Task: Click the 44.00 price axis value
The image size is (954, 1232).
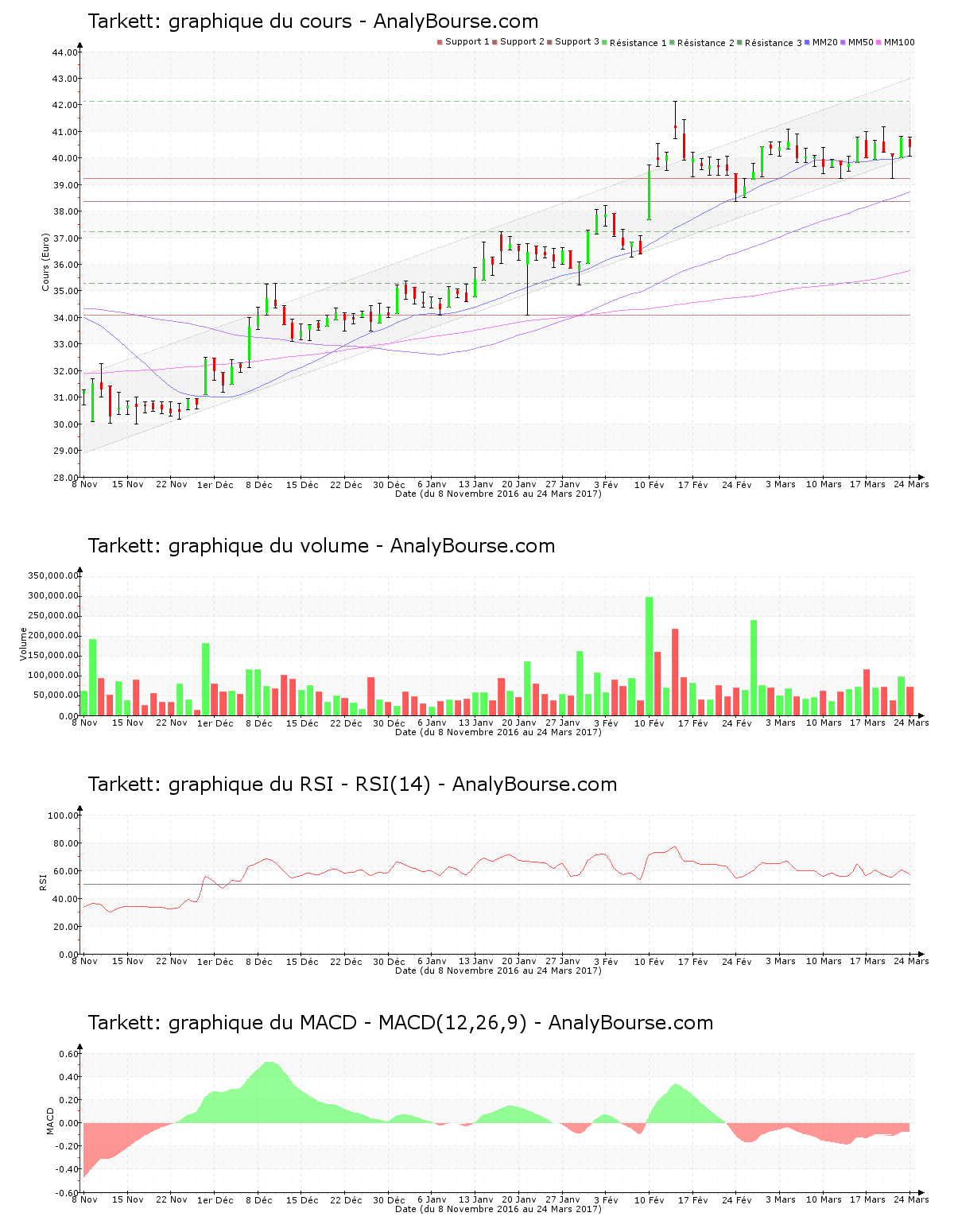Action: point(65,52)
